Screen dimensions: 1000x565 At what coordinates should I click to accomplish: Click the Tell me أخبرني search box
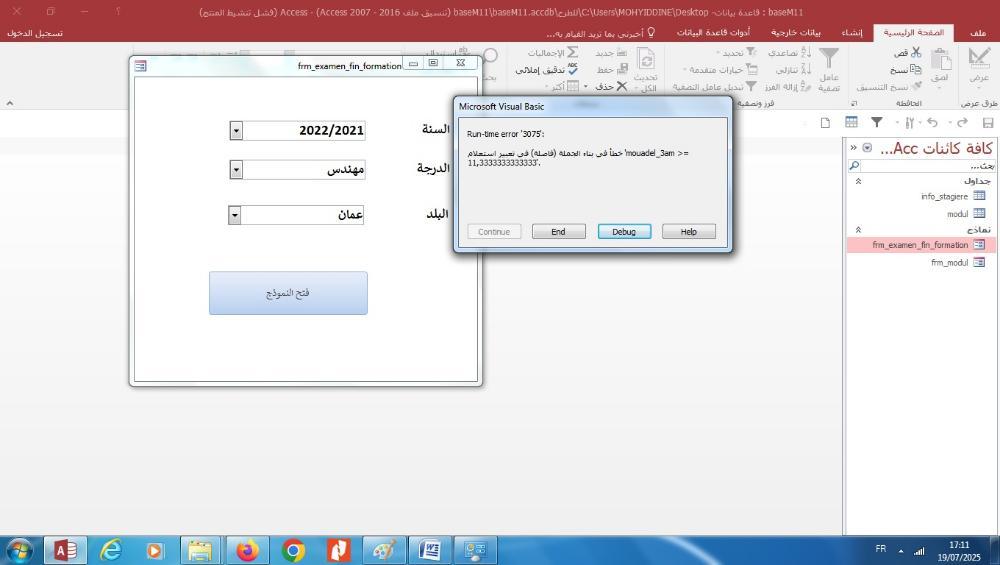point(600,33)
